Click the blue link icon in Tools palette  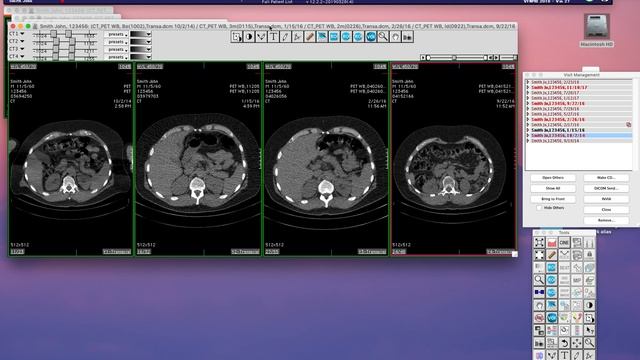539,292
